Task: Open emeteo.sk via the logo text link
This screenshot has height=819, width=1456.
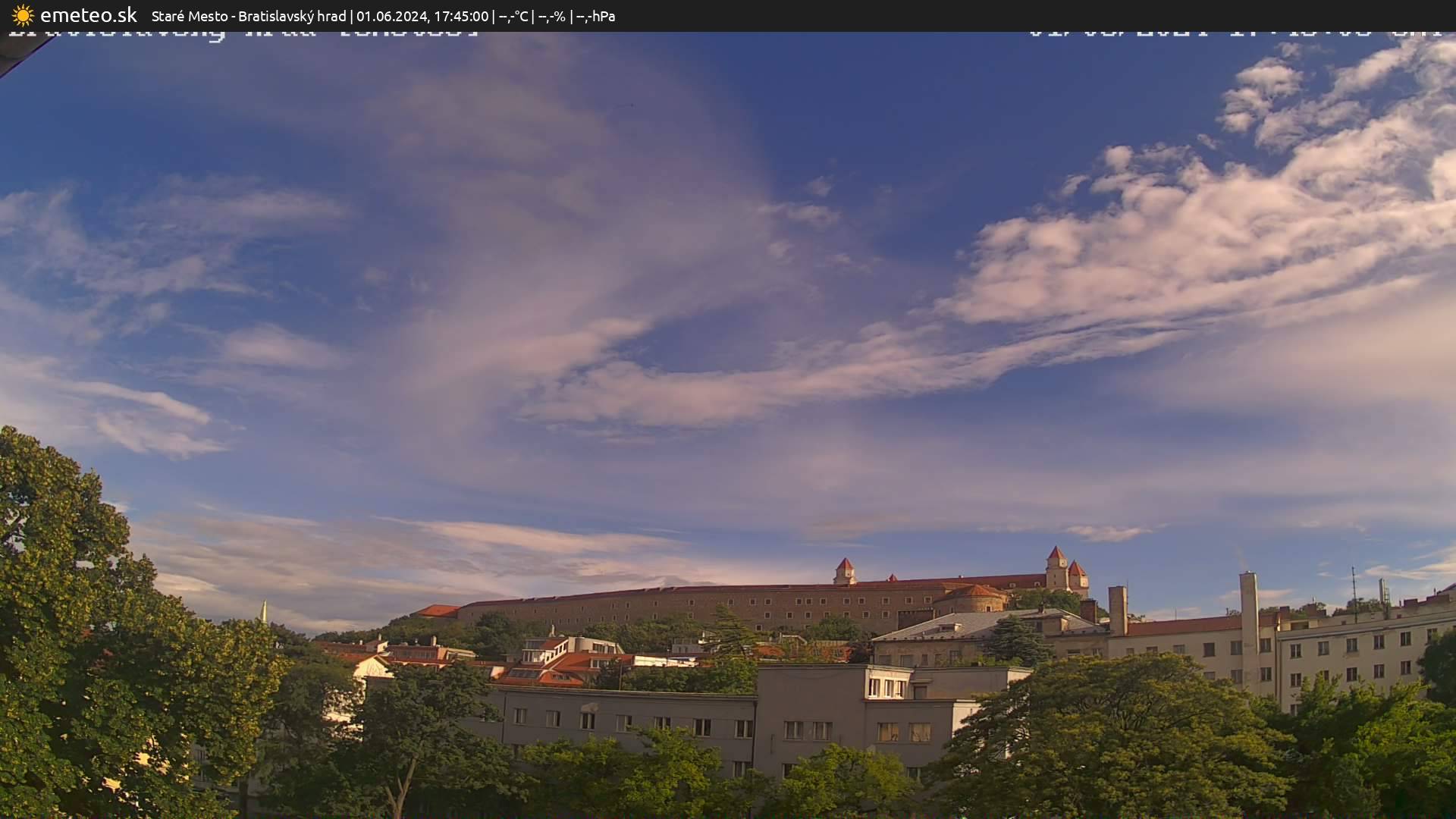Action: click(89, 15)
